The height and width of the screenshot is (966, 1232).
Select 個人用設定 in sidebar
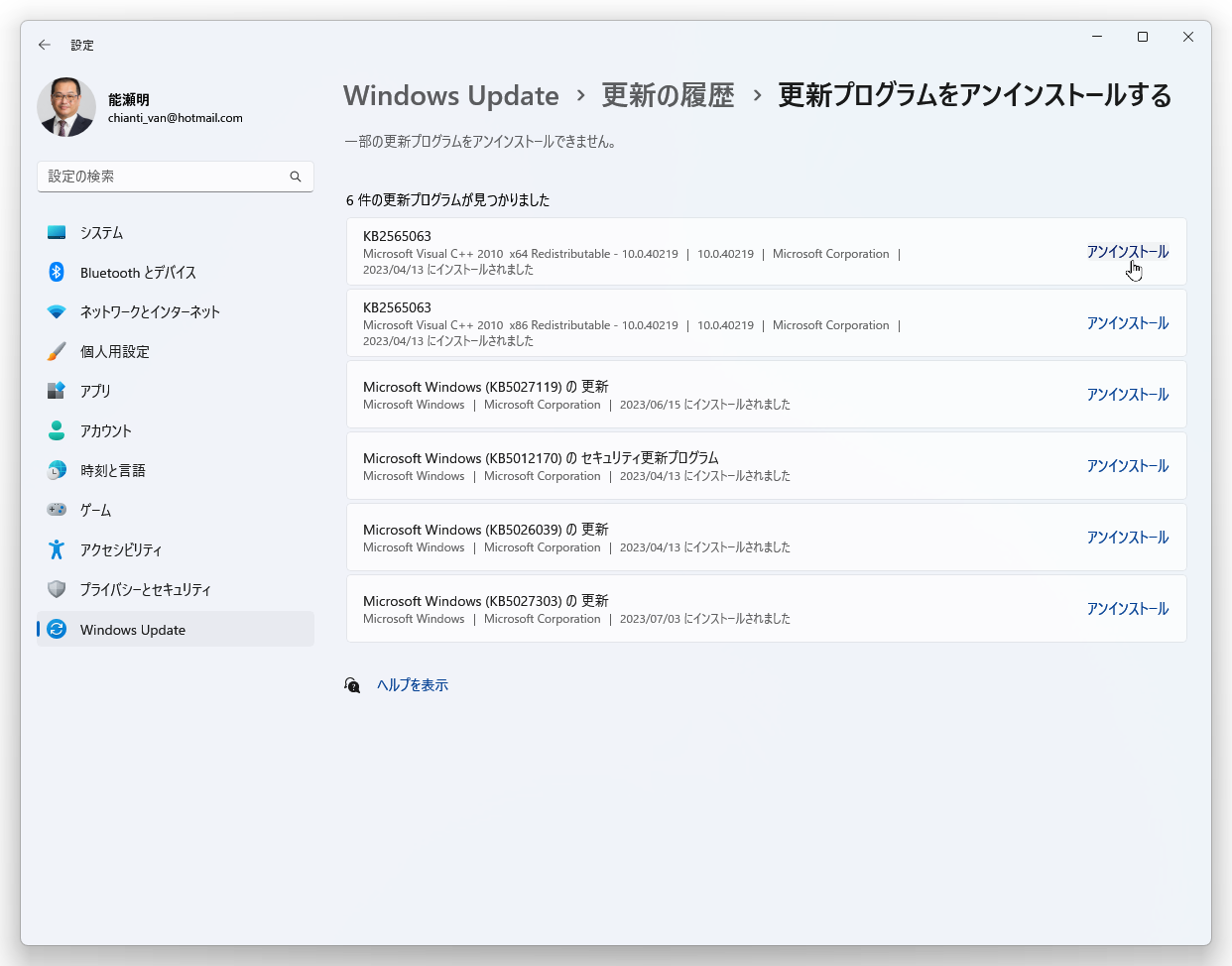176,351
